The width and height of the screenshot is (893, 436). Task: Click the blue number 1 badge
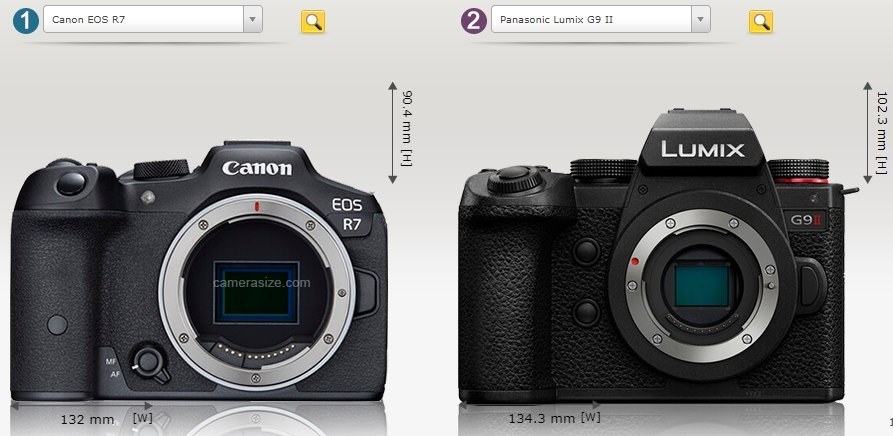[25, 20]
